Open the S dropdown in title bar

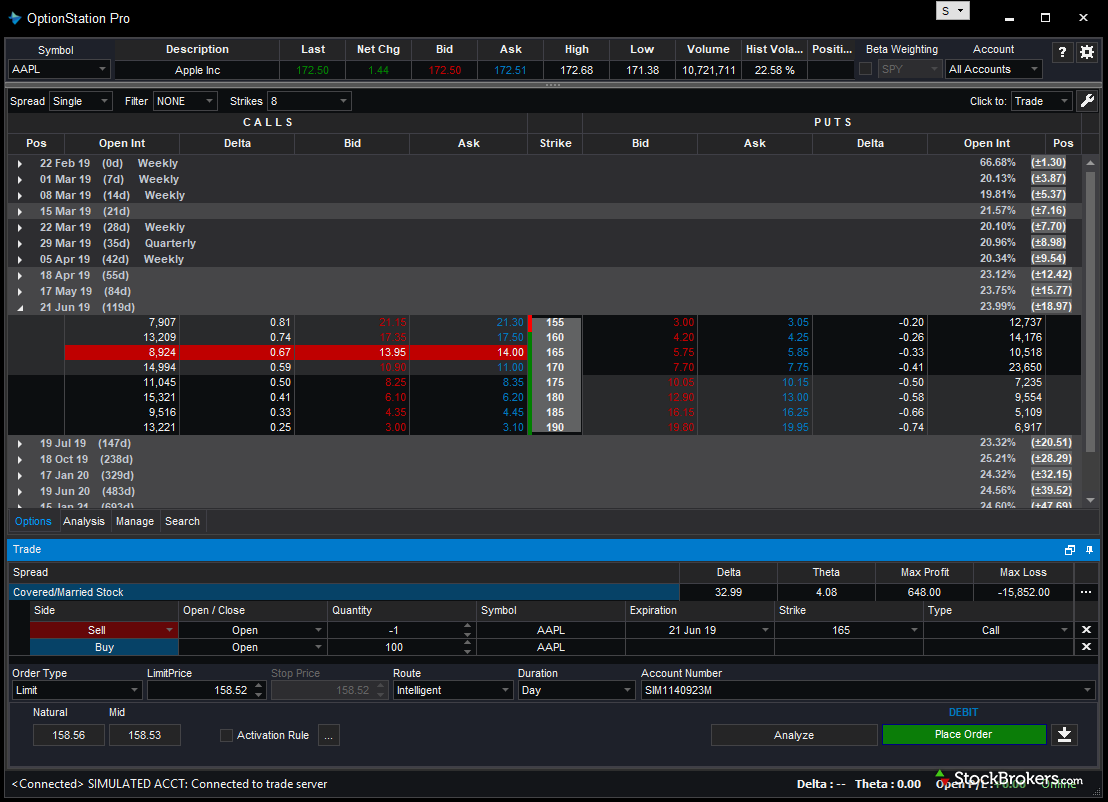pos(953,11)
